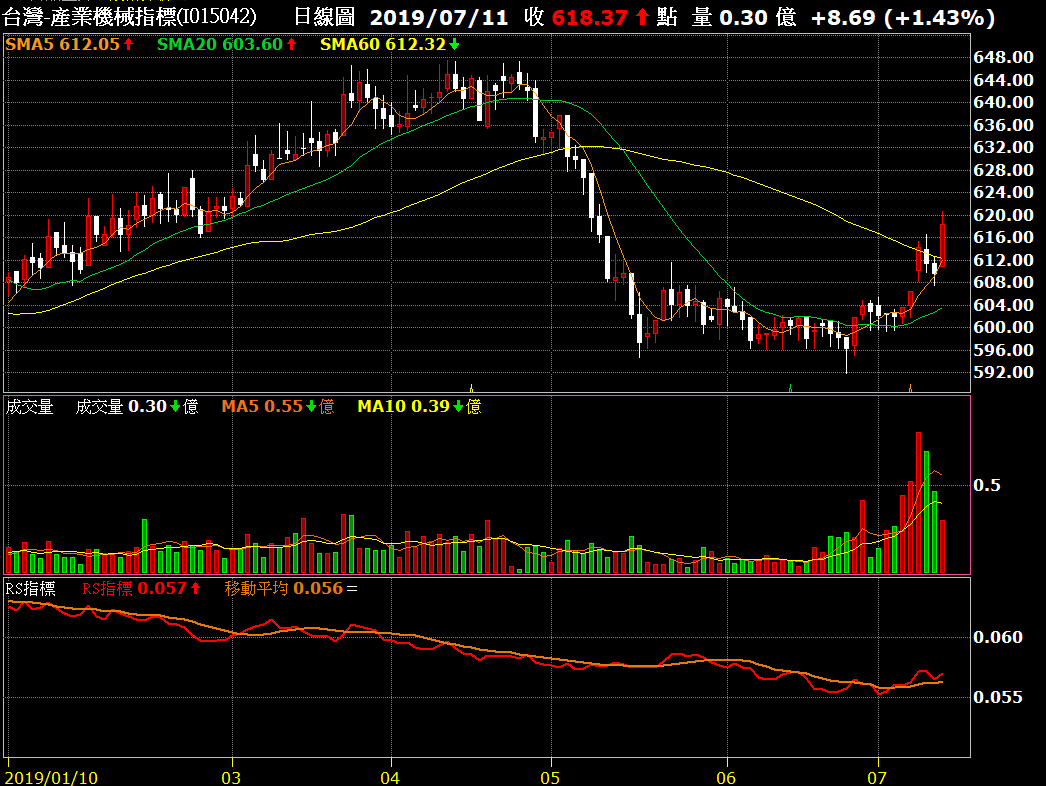Viewport: 1046px width, 786px height.
Task: Click the red up arrow next to 618.37
Action: click(x=642, y=17)
